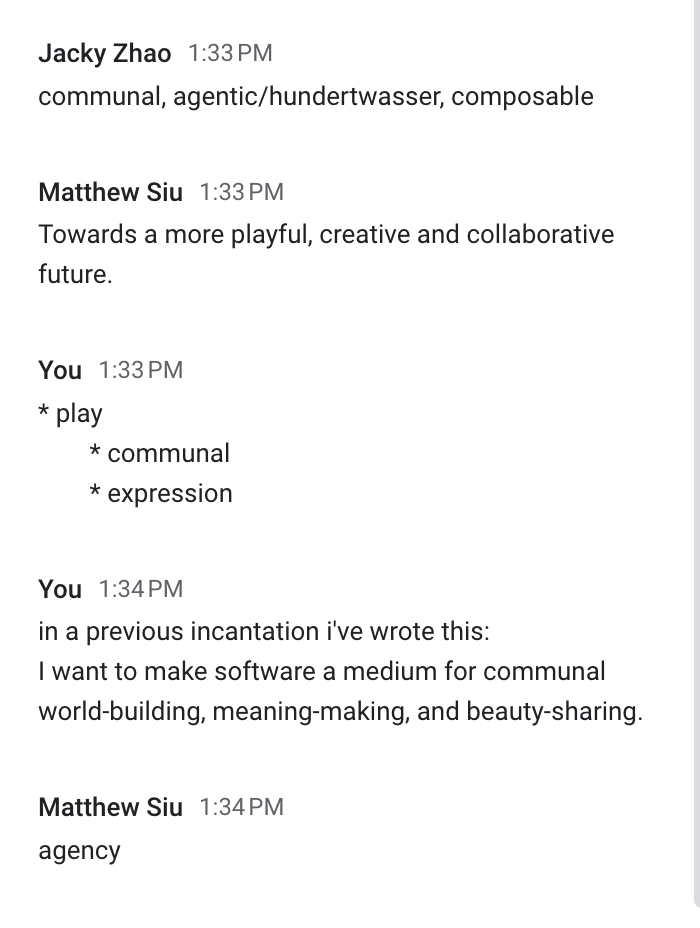Click the Jacky Zhao sender name
This screenshot has height=928, width=700.
click(104, 53)
